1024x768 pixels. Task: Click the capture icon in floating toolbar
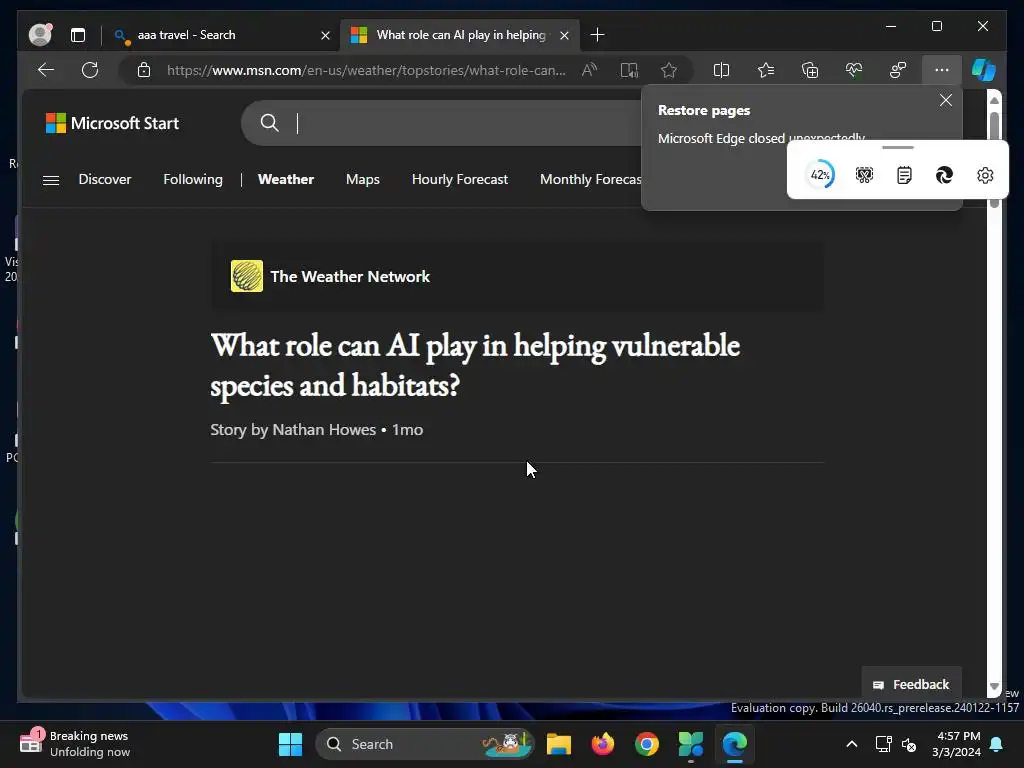(x=864, y=175)
